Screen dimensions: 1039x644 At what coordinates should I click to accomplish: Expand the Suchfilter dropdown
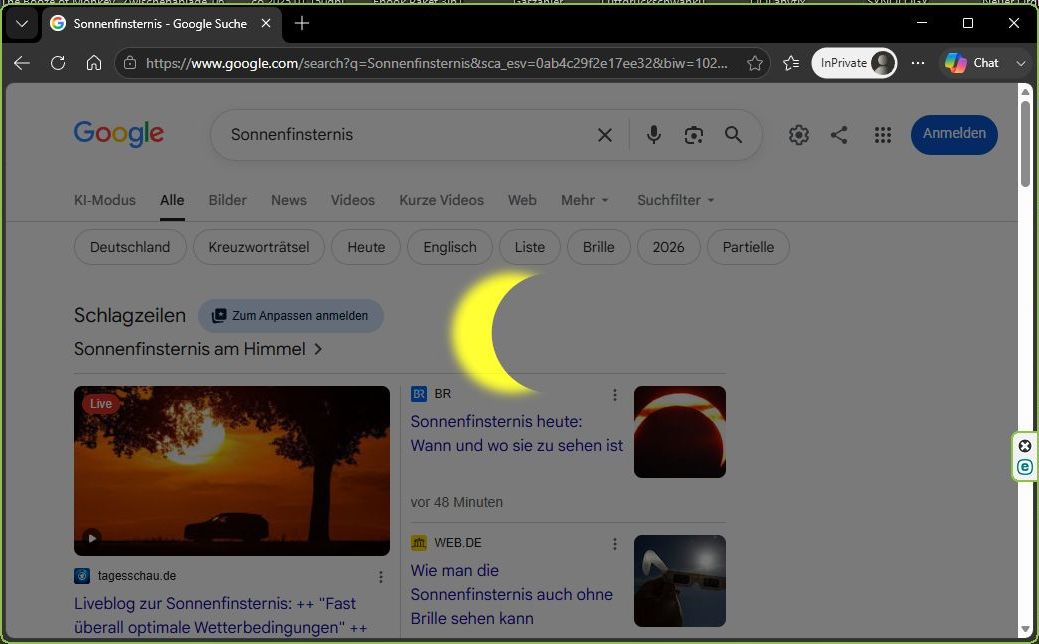[675, 200]
